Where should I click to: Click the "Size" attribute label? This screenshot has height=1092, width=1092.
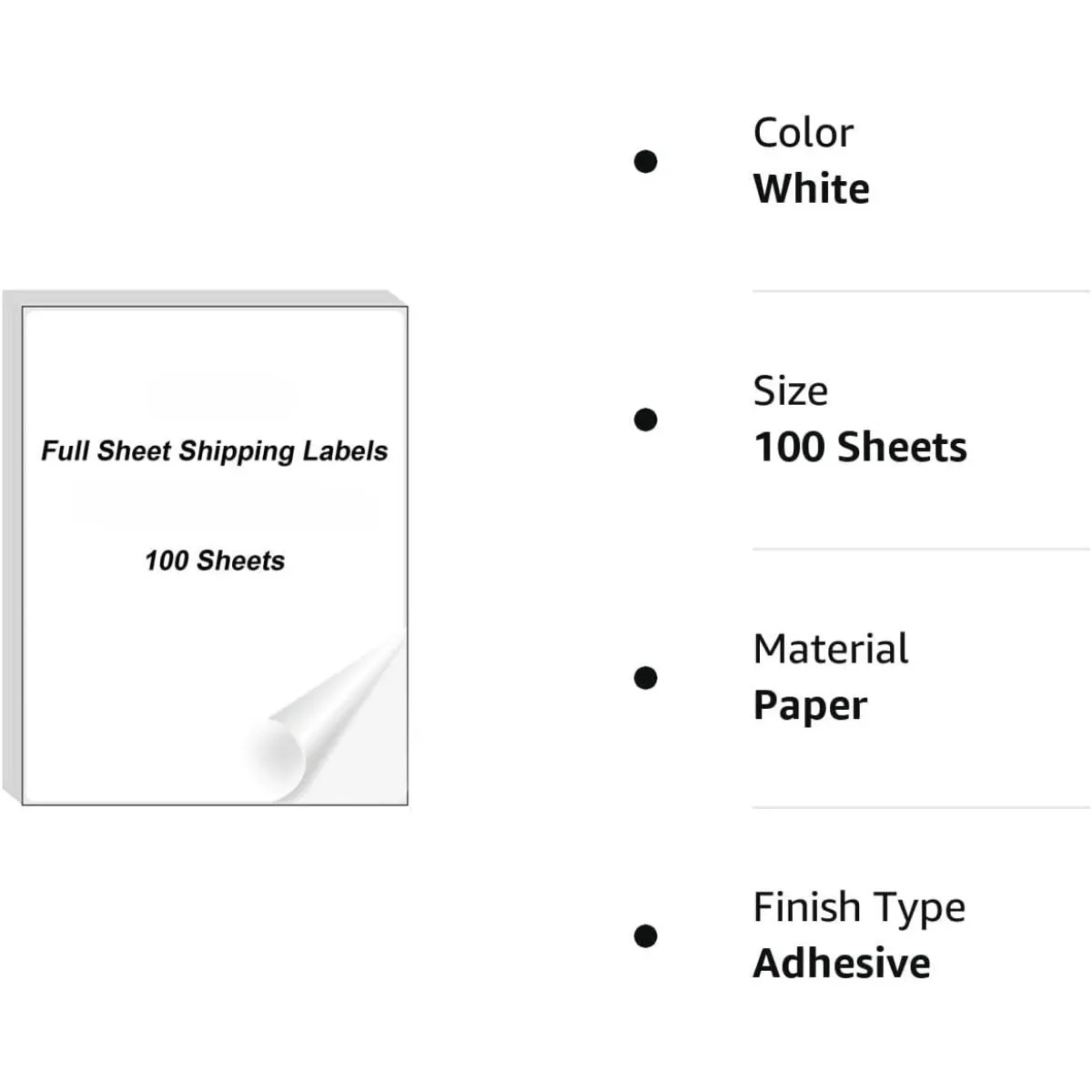[x=790, y=391]
